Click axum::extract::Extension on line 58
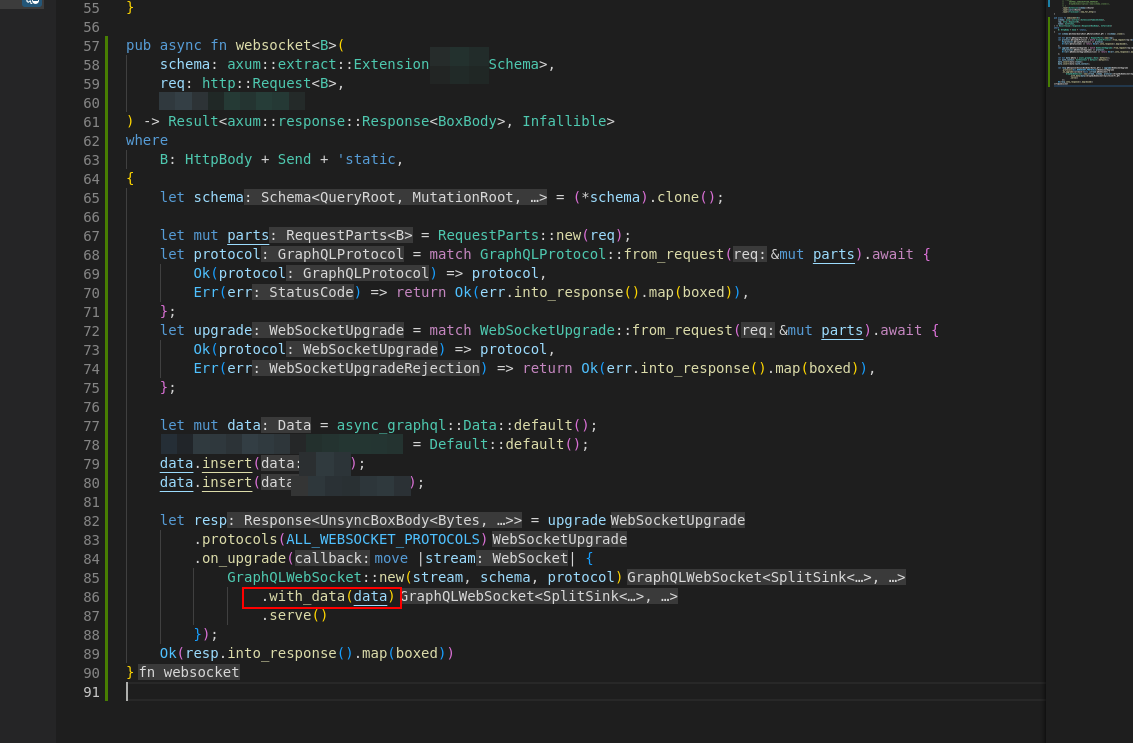 tap(328, 64)
